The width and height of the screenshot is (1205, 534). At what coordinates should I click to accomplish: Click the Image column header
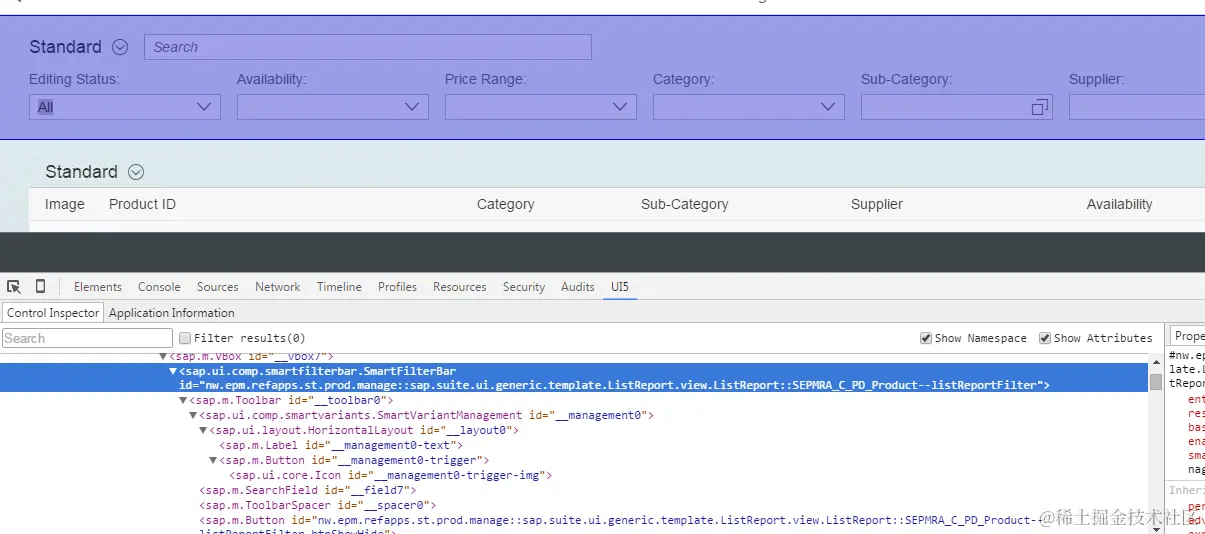65,204
